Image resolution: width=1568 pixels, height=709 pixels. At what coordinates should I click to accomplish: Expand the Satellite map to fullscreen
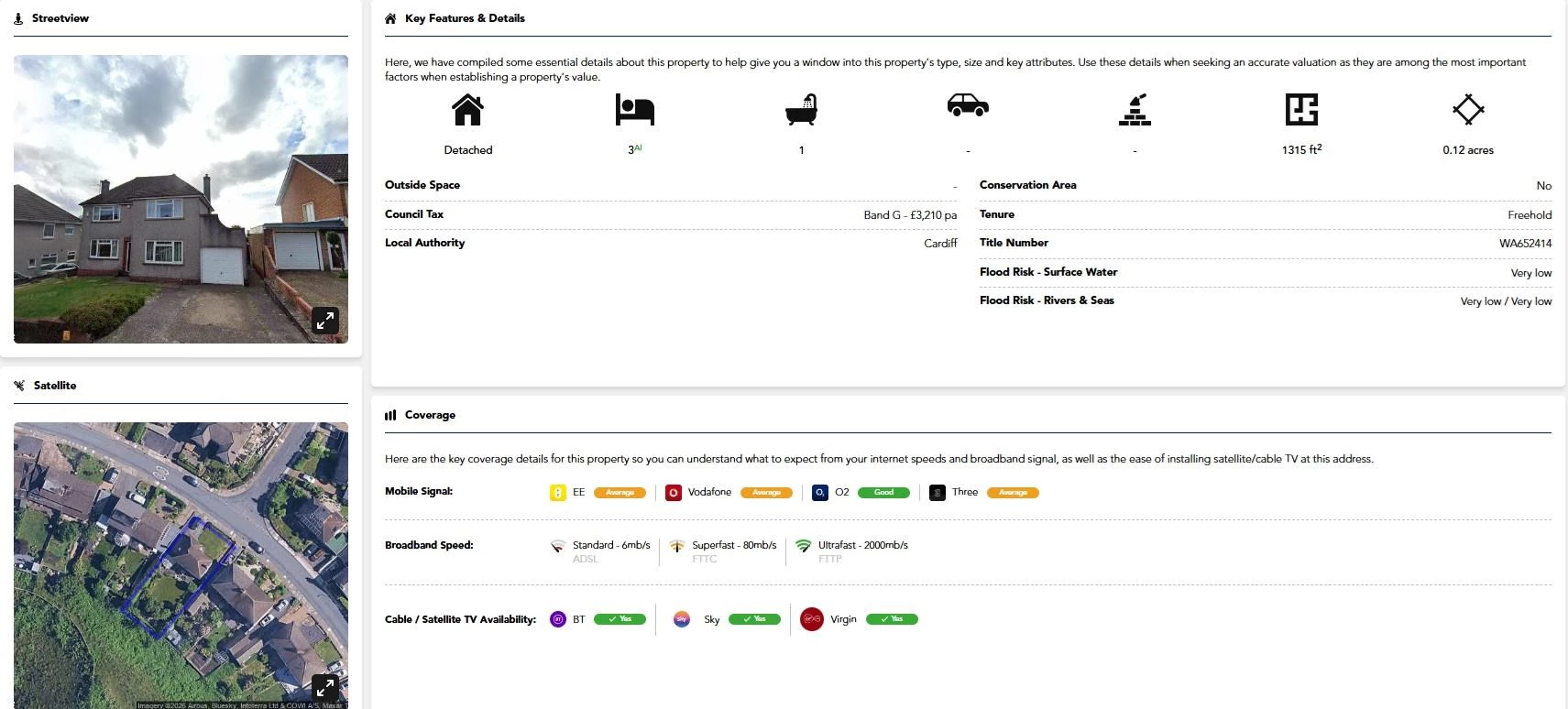click(x=325, y=686)
